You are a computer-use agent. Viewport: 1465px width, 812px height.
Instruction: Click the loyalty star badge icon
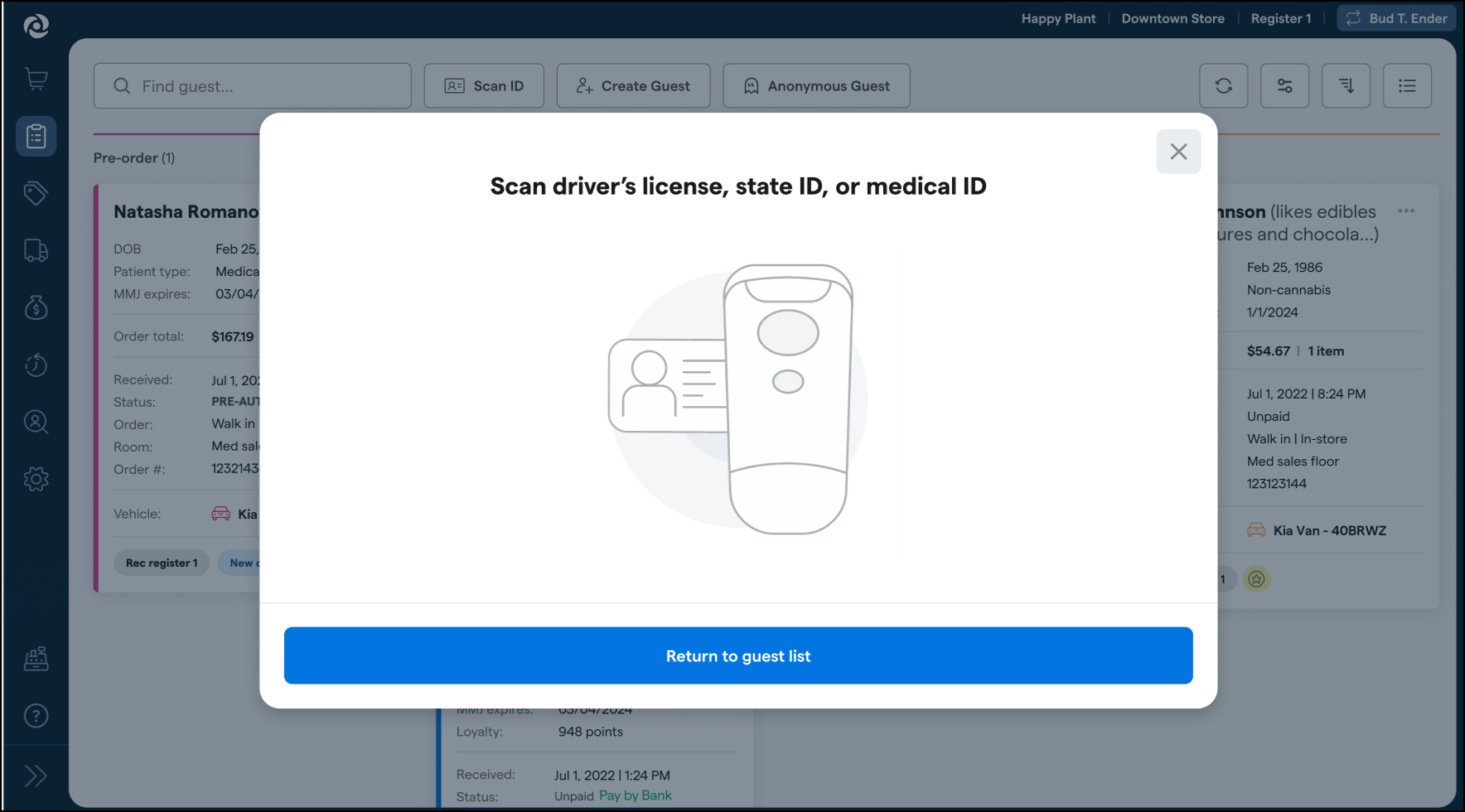[x=1256, y=579]
